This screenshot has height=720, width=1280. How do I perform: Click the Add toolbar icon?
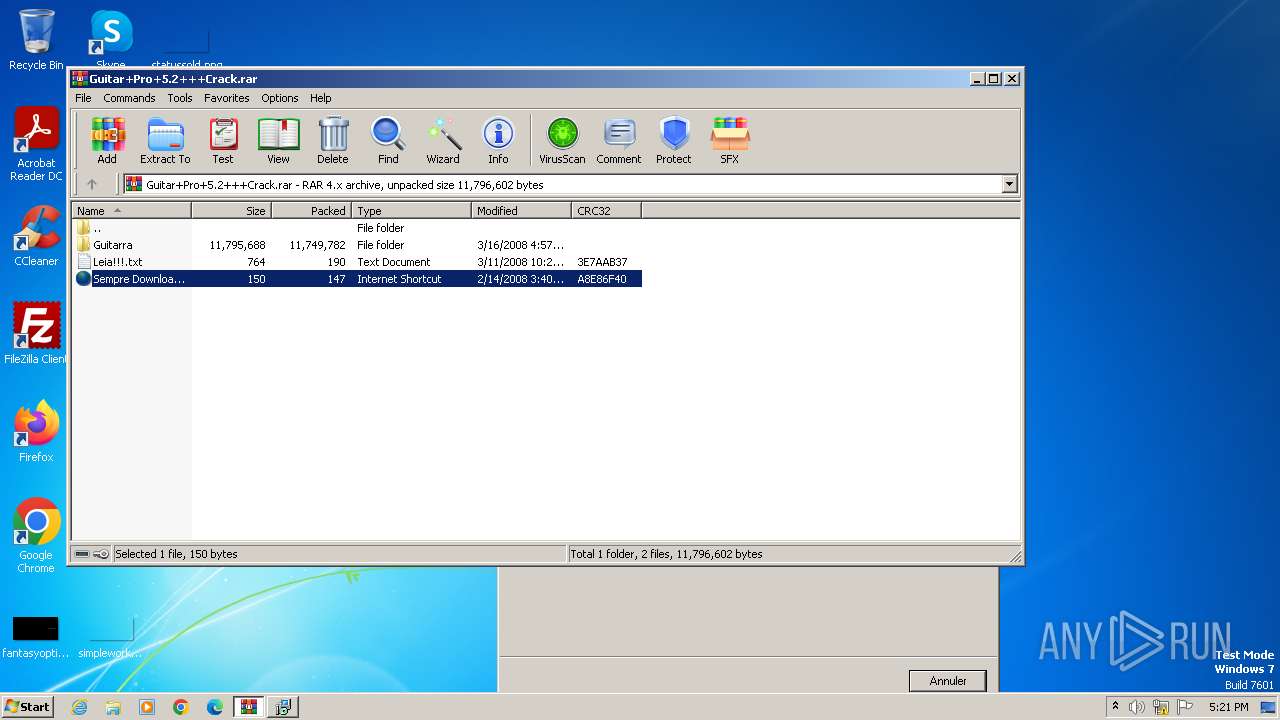pyautogui.click(x=107, y=140)
